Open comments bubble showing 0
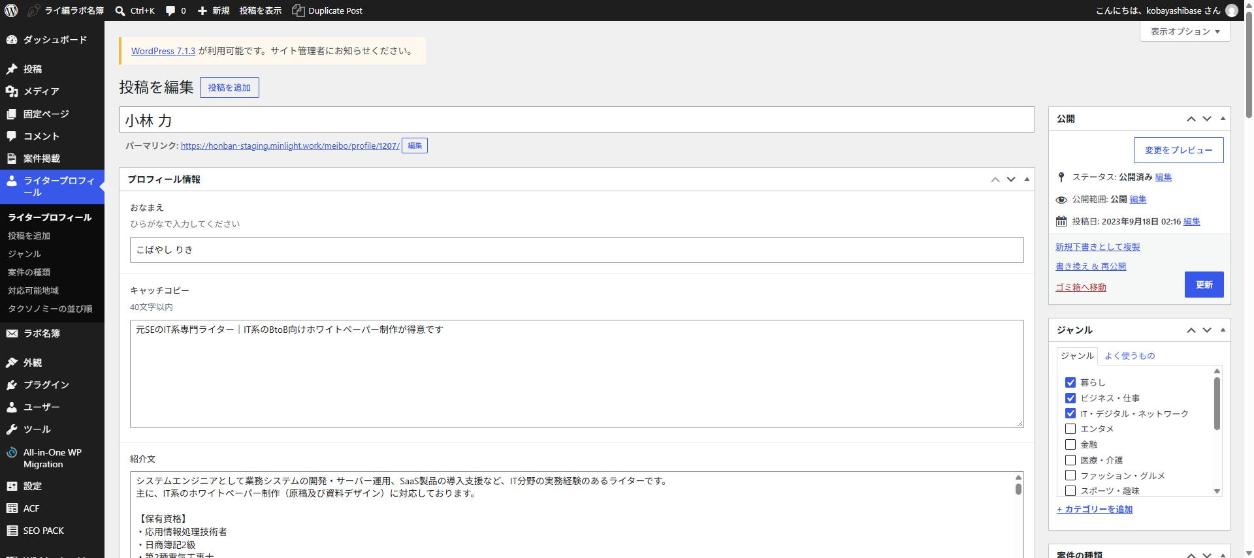Image resolution: width=1254 pixels, height=558 pixels. click(175, 10)
